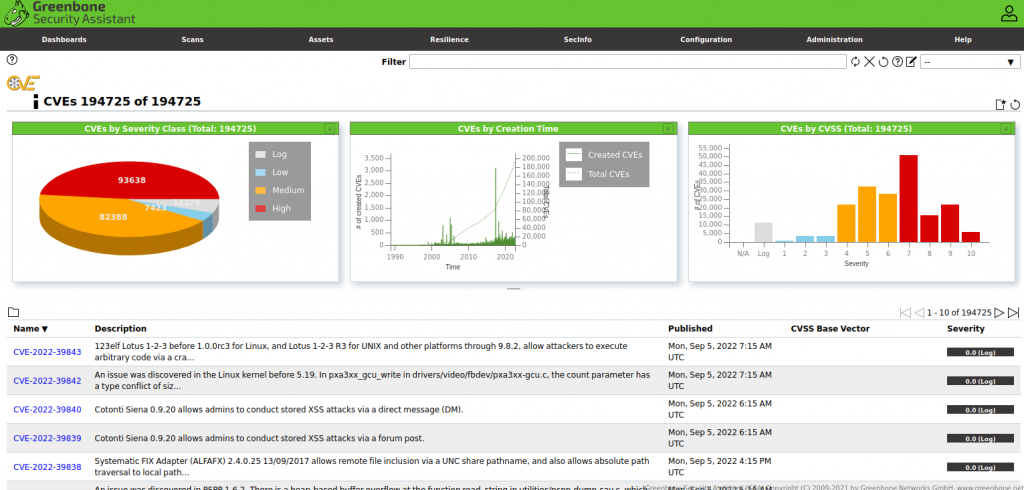The width and height of the screenshot is (1024, 490).
Task: Click the Low legend color swatch
Action: 261,172
